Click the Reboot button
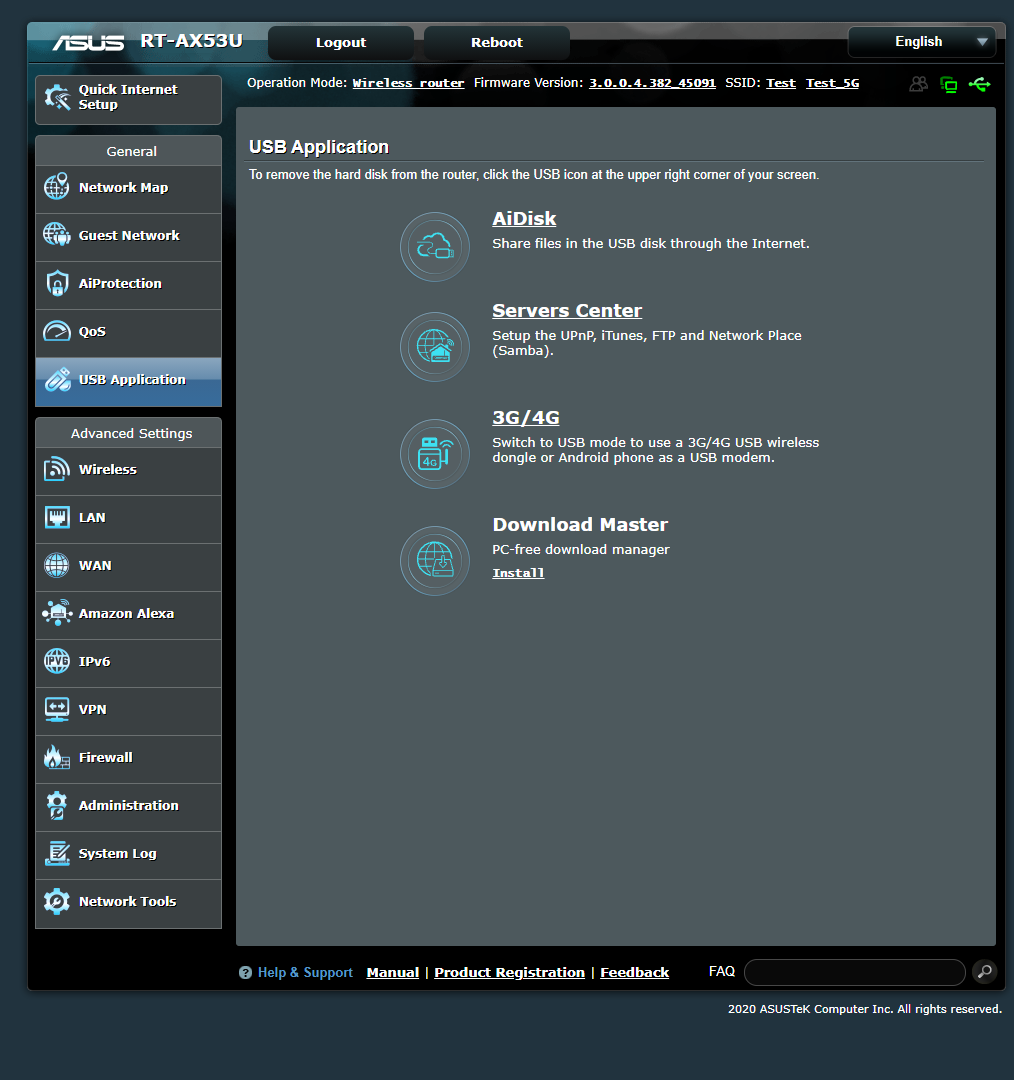 pos(496,42)
